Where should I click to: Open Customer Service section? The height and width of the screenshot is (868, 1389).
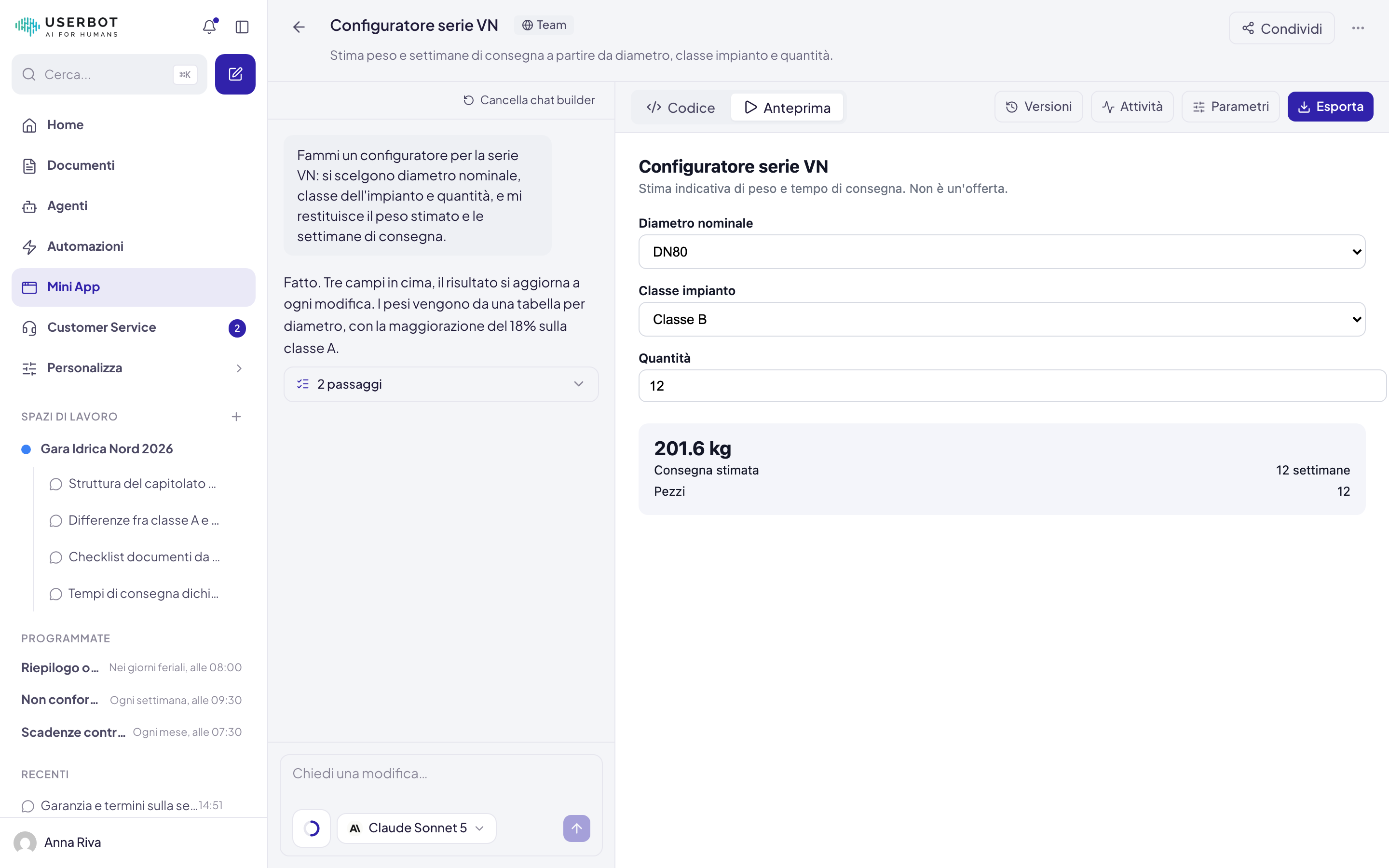pyautogui.click(x=133, y=328)
